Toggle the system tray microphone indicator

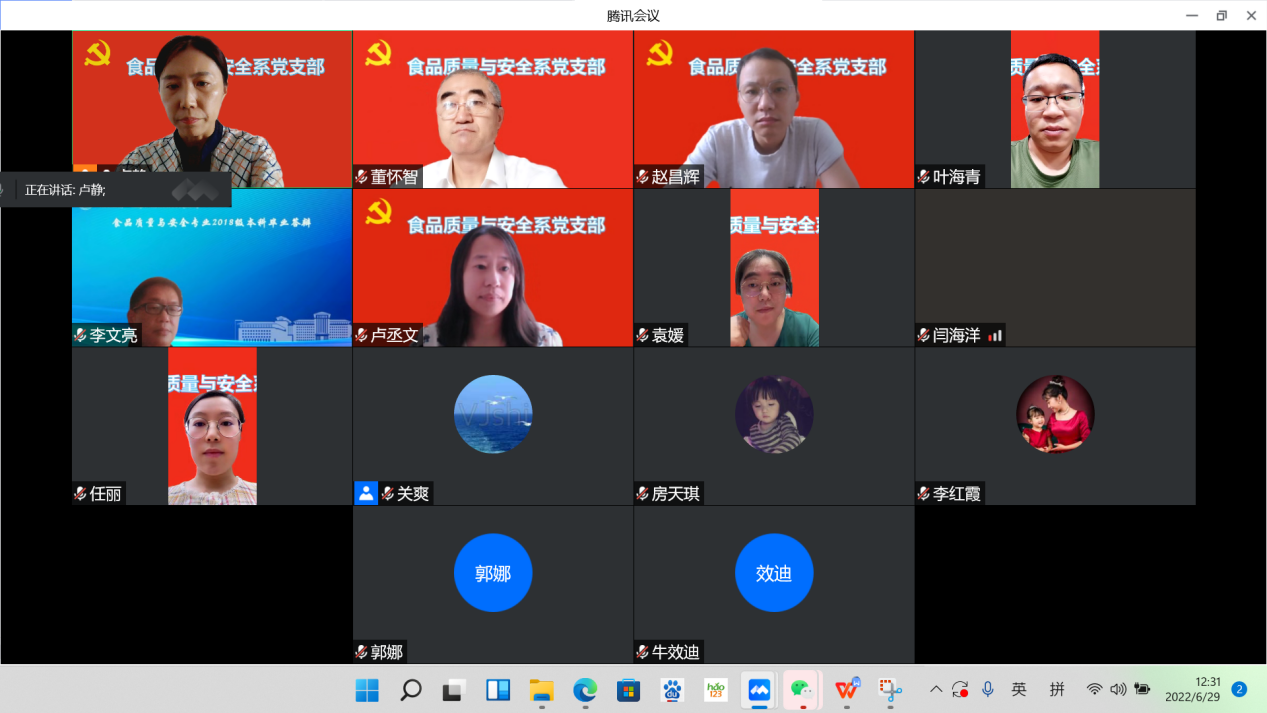coord(988,689)
